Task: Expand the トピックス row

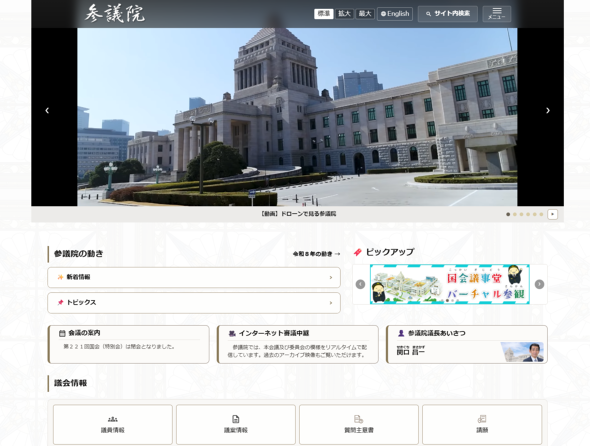Action: click(194, 303)
